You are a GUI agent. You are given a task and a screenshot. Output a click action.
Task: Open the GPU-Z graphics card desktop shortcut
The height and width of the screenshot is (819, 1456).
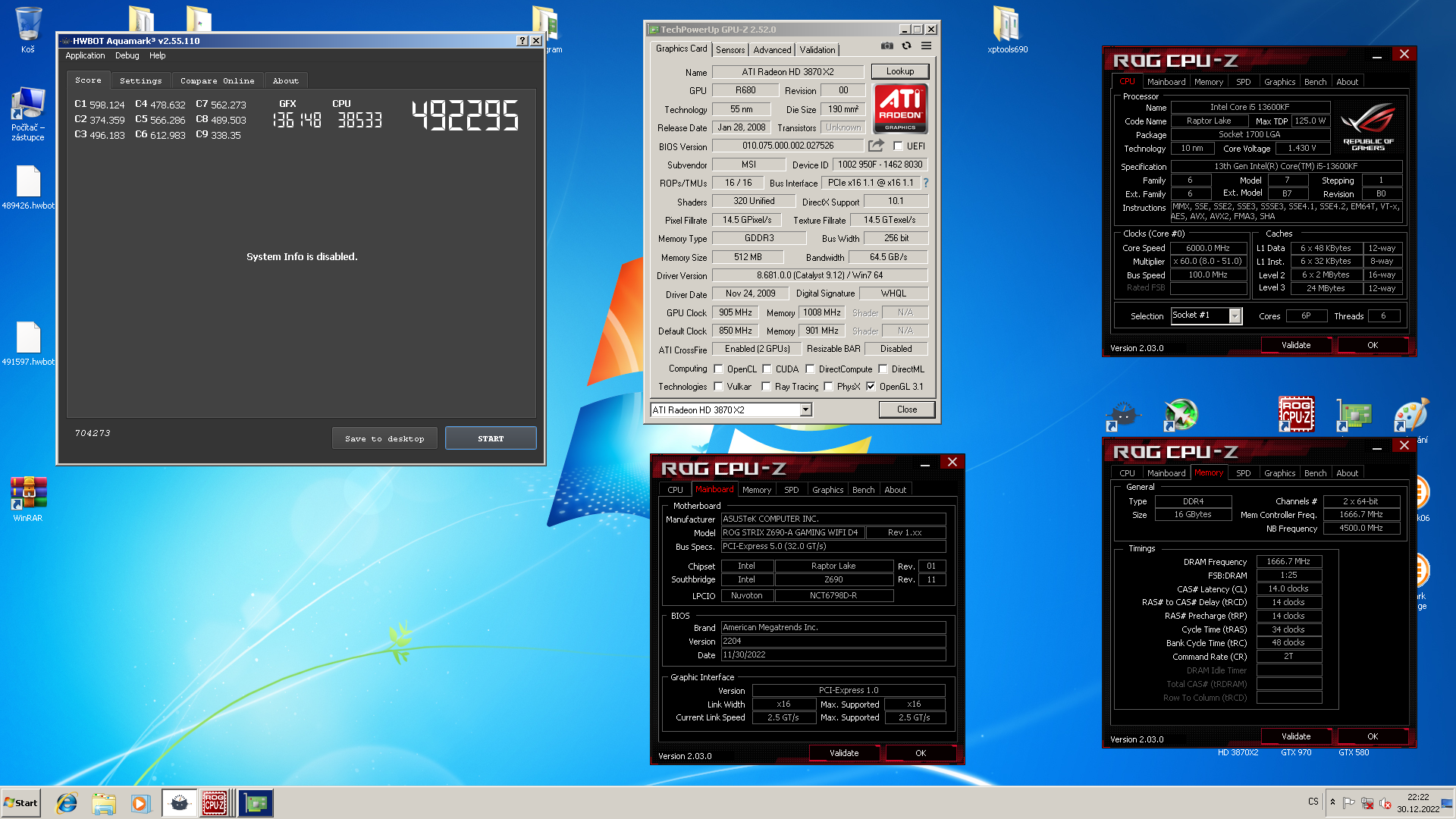pos(1354,415)
